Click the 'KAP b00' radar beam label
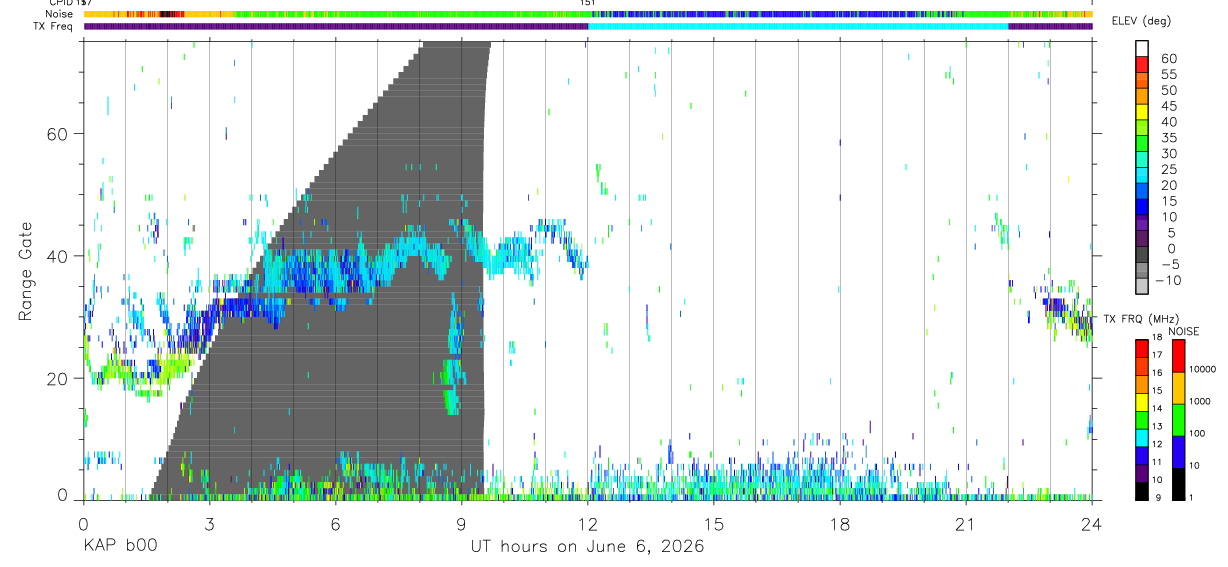This screenshot has width=1228, height=567. [120, 547]
